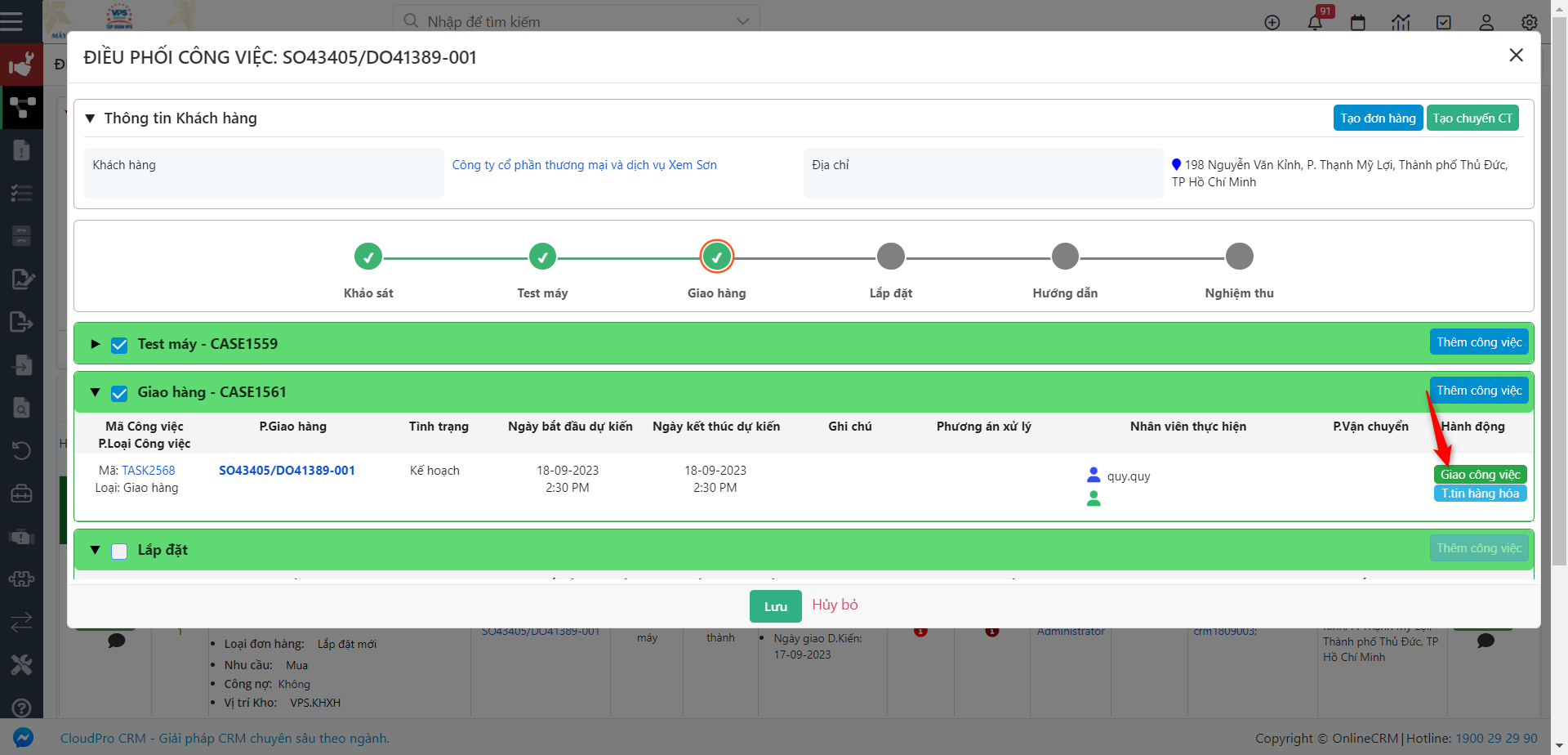Add work to Giao hàng section
Image resolution: width=1568 pixels, height=755 pixels.
point(1479,391)
